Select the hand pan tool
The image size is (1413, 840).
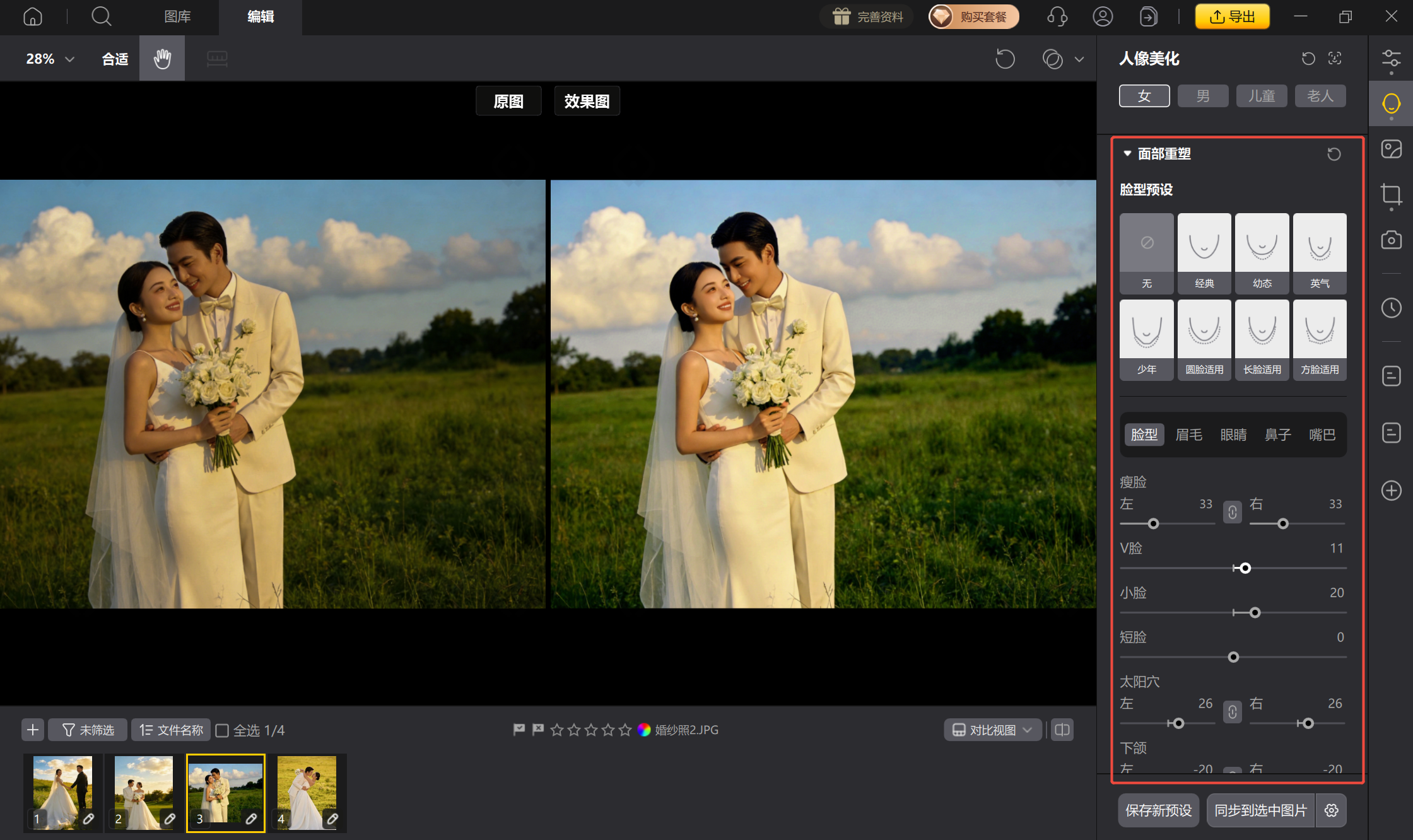pyautogui.click(x=162, y=59)
